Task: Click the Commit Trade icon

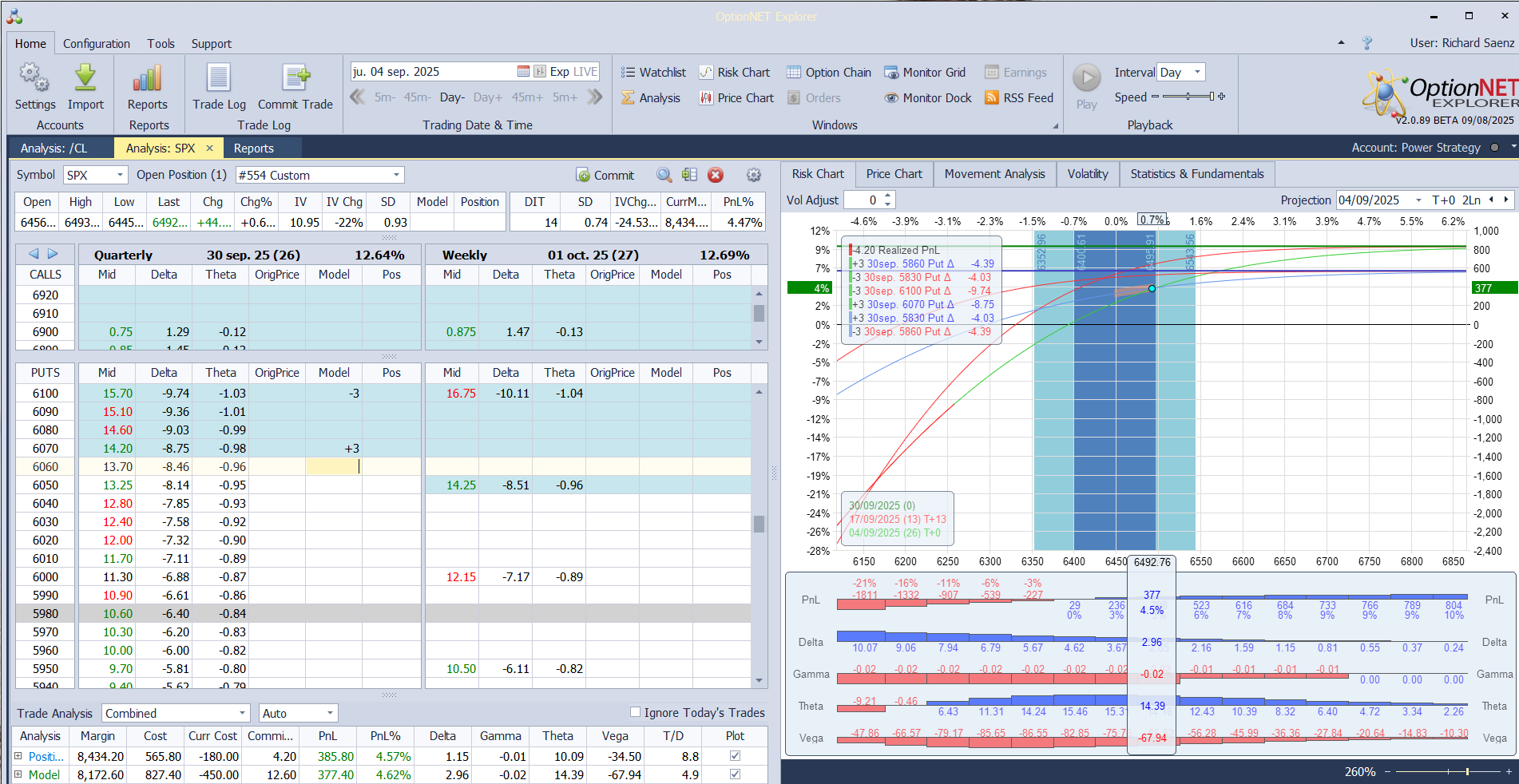Action: pos(295,78)
